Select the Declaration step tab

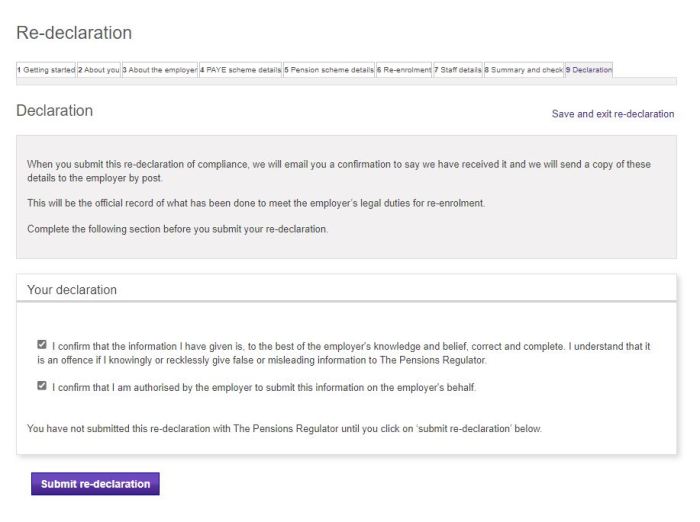(x=588, y=70)
